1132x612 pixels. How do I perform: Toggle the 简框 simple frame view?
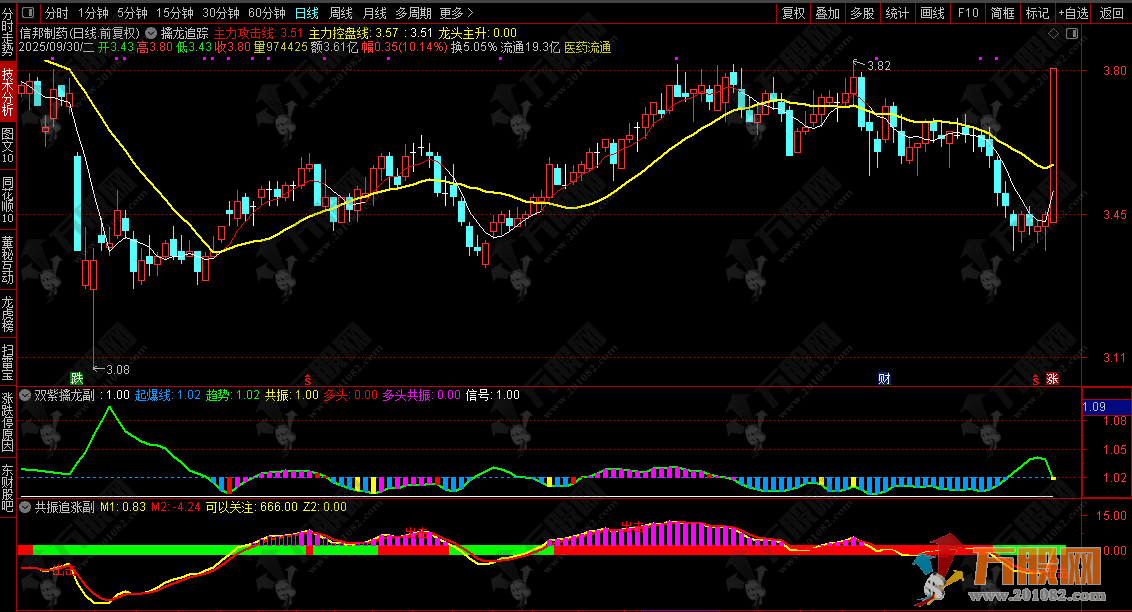1003,13
